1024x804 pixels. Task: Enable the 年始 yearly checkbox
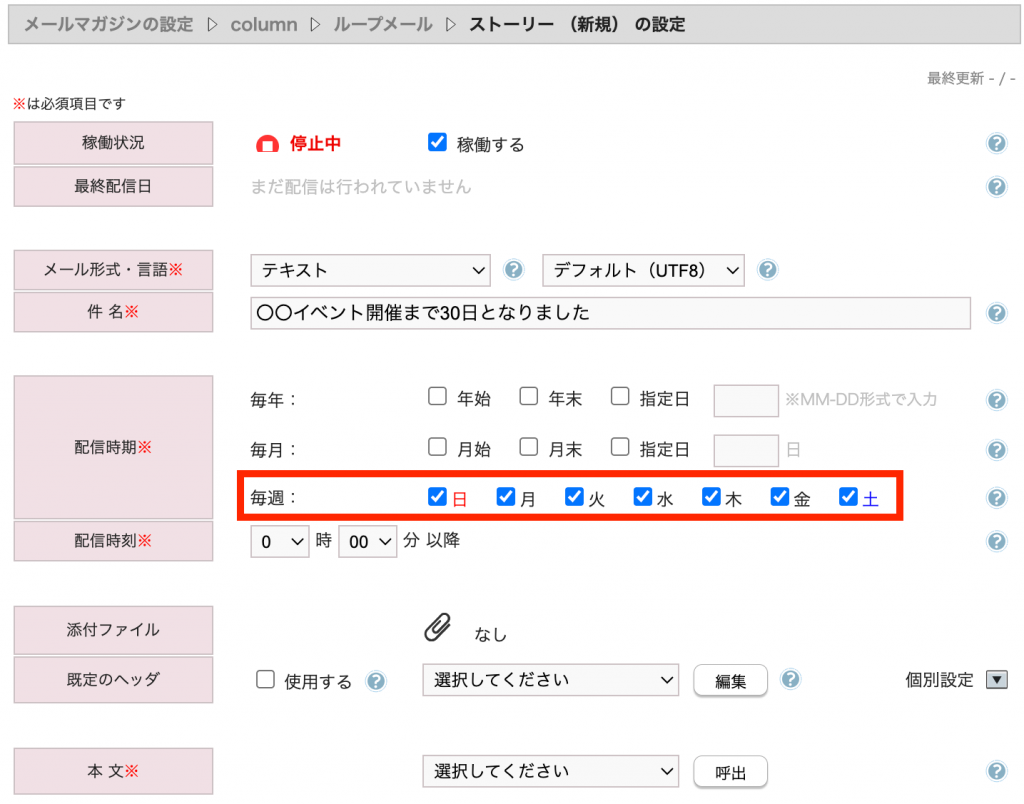pos(437,397)
